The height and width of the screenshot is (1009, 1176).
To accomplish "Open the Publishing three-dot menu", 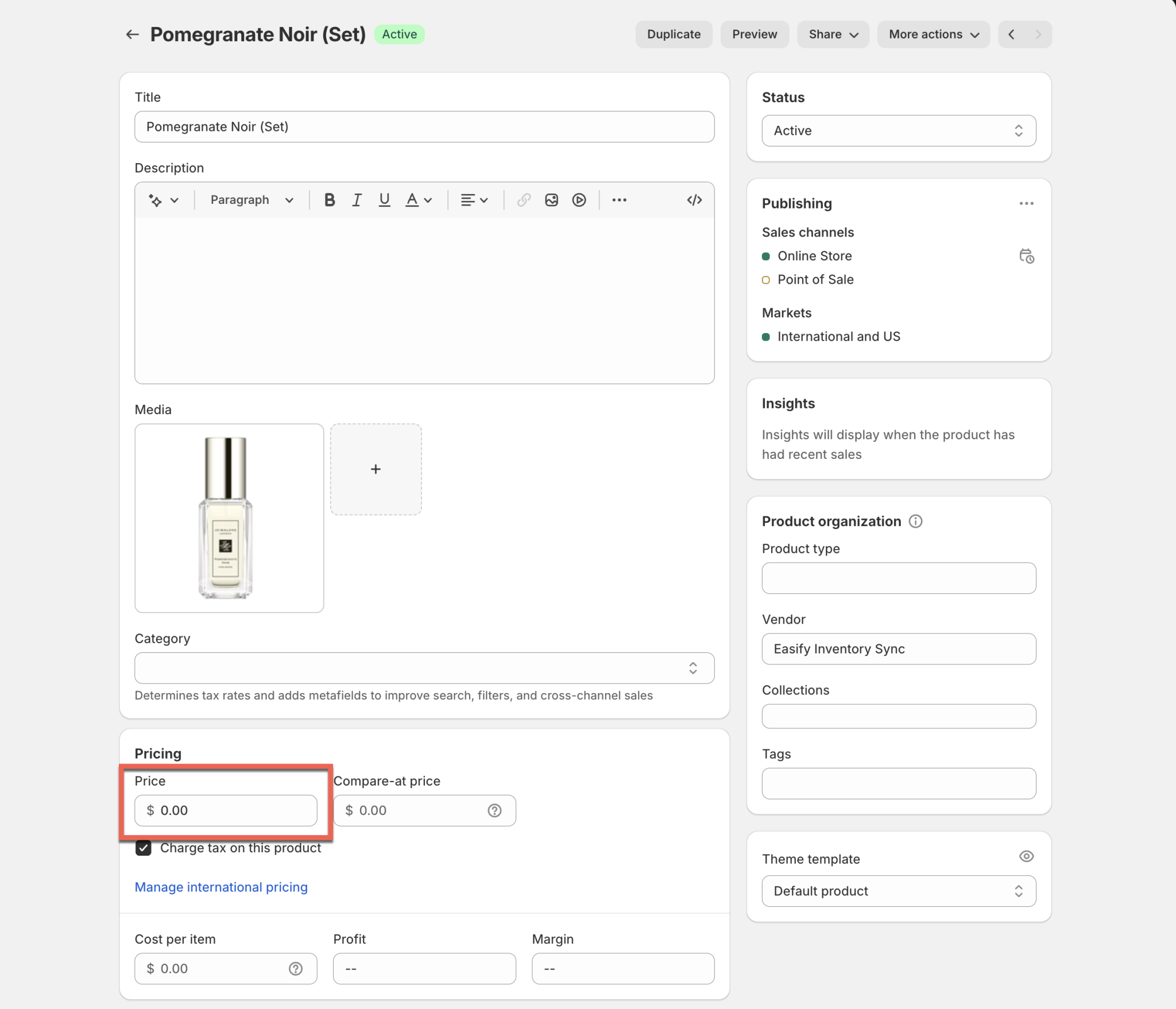I will (x=1026, y=203).
